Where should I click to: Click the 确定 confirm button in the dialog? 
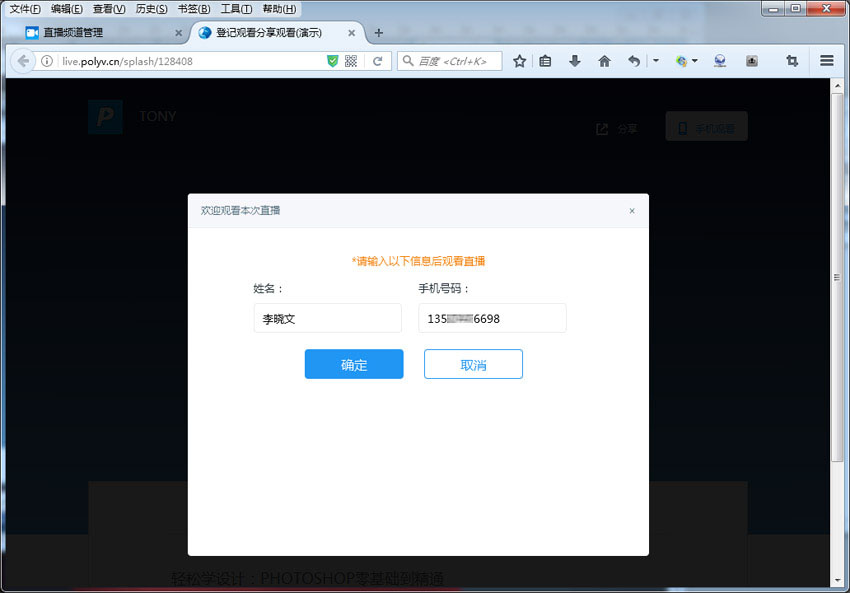tap(354, 364)
